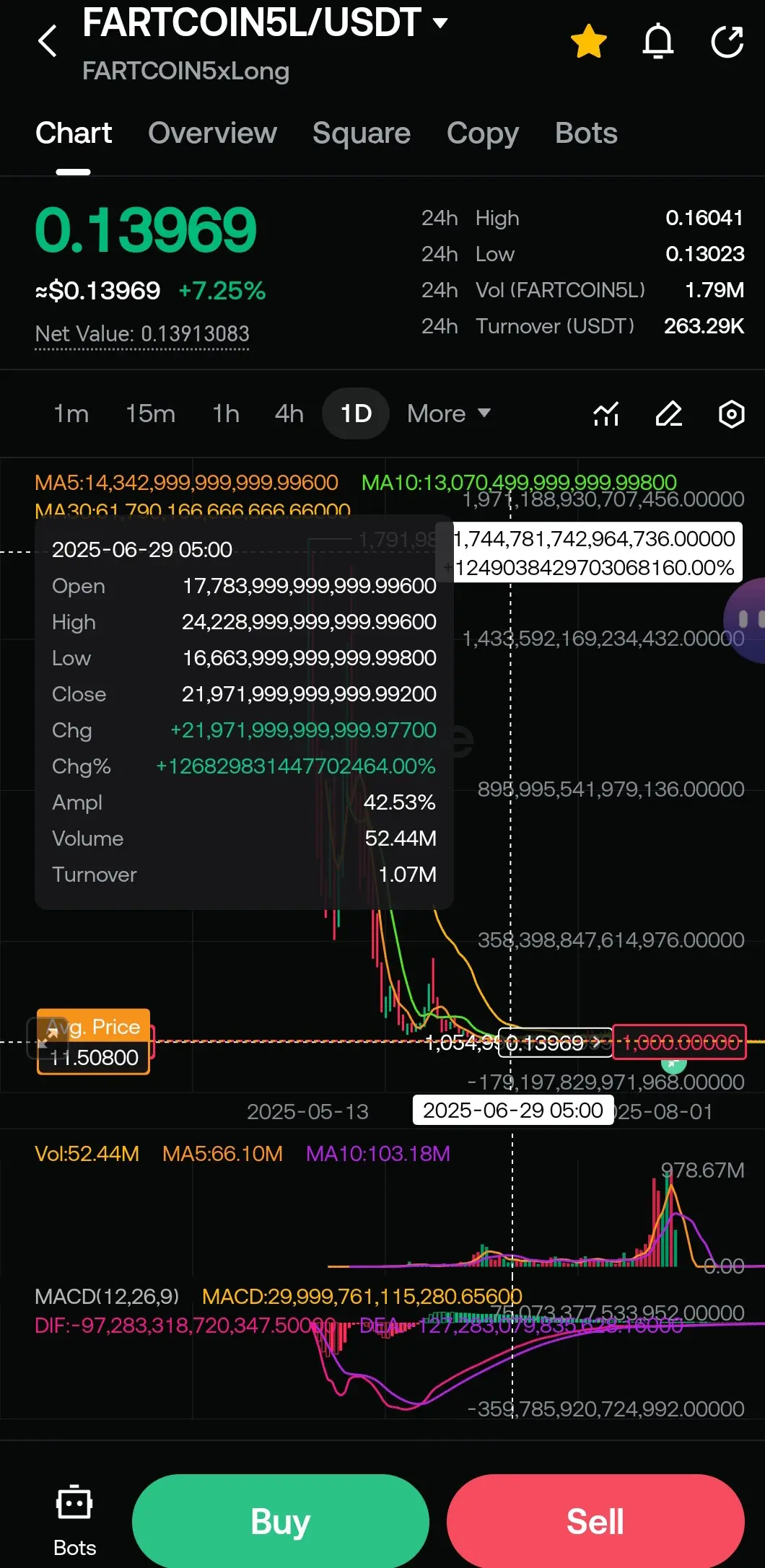Open chart settings hexagon icon

732,414
